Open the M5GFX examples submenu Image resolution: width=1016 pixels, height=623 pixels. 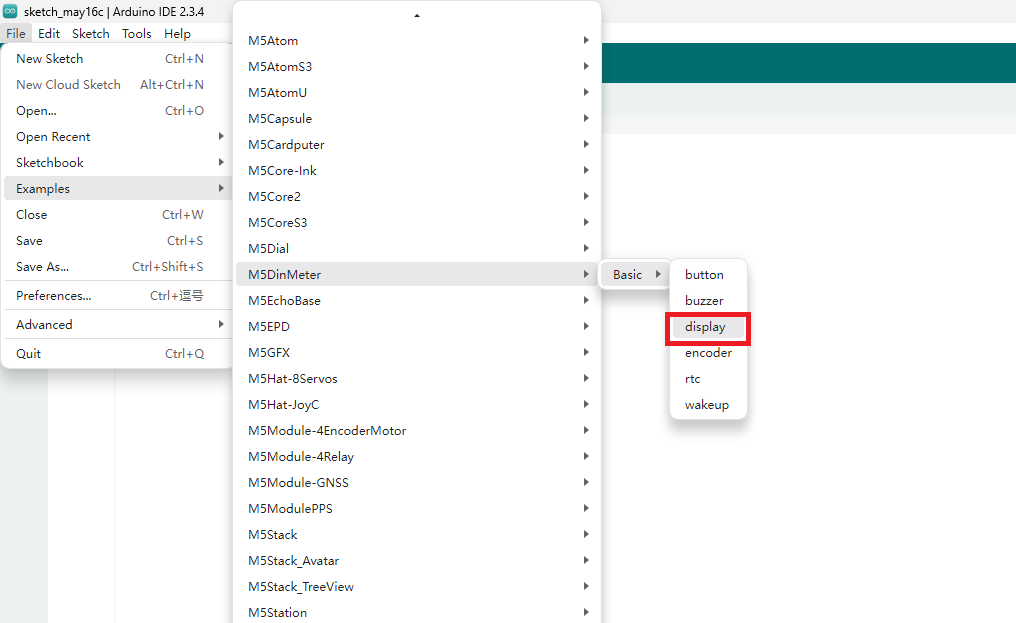[417, 352]
